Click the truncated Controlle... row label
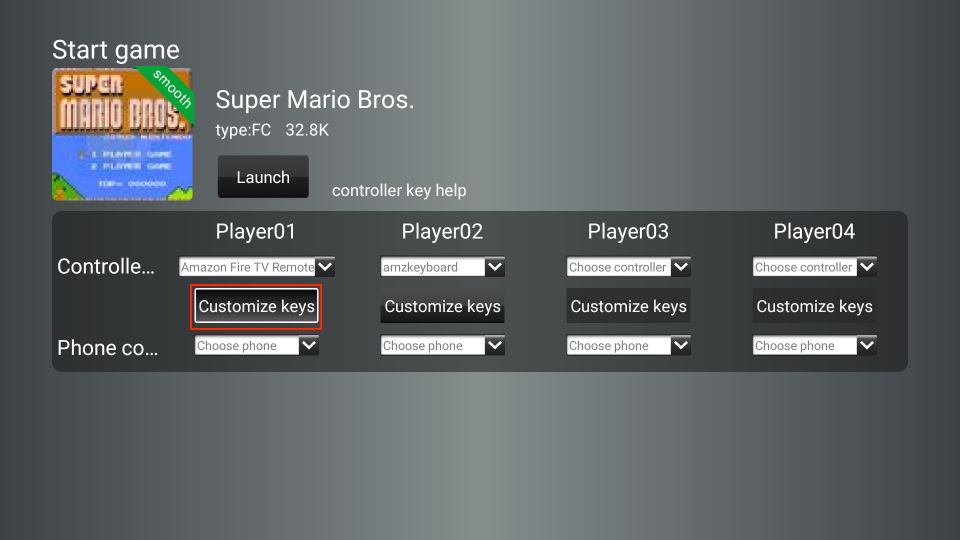The width and height of the screenshot is (960, 540). (106, 266)
